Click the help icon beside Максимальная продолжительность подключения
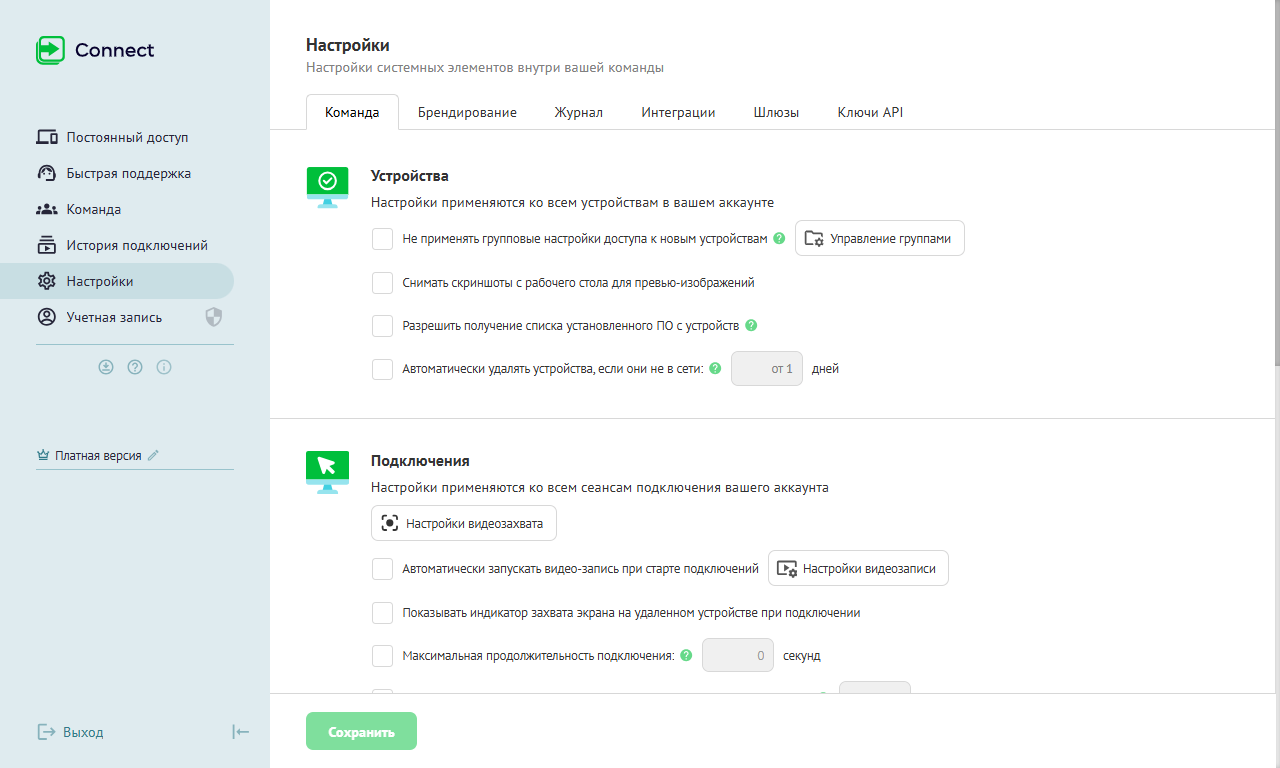 [686, 656]
